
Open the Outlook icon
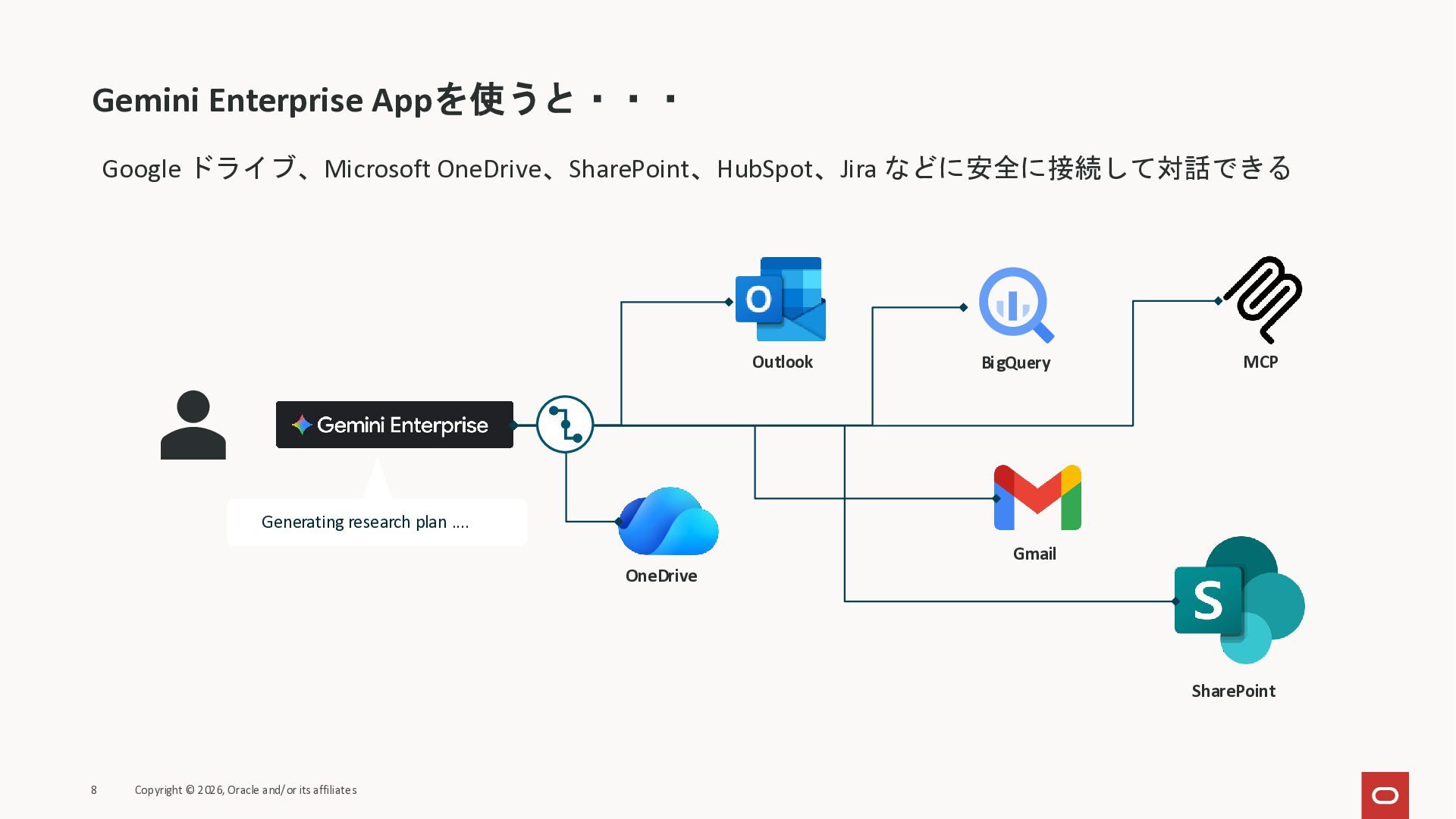click(780, 299)
